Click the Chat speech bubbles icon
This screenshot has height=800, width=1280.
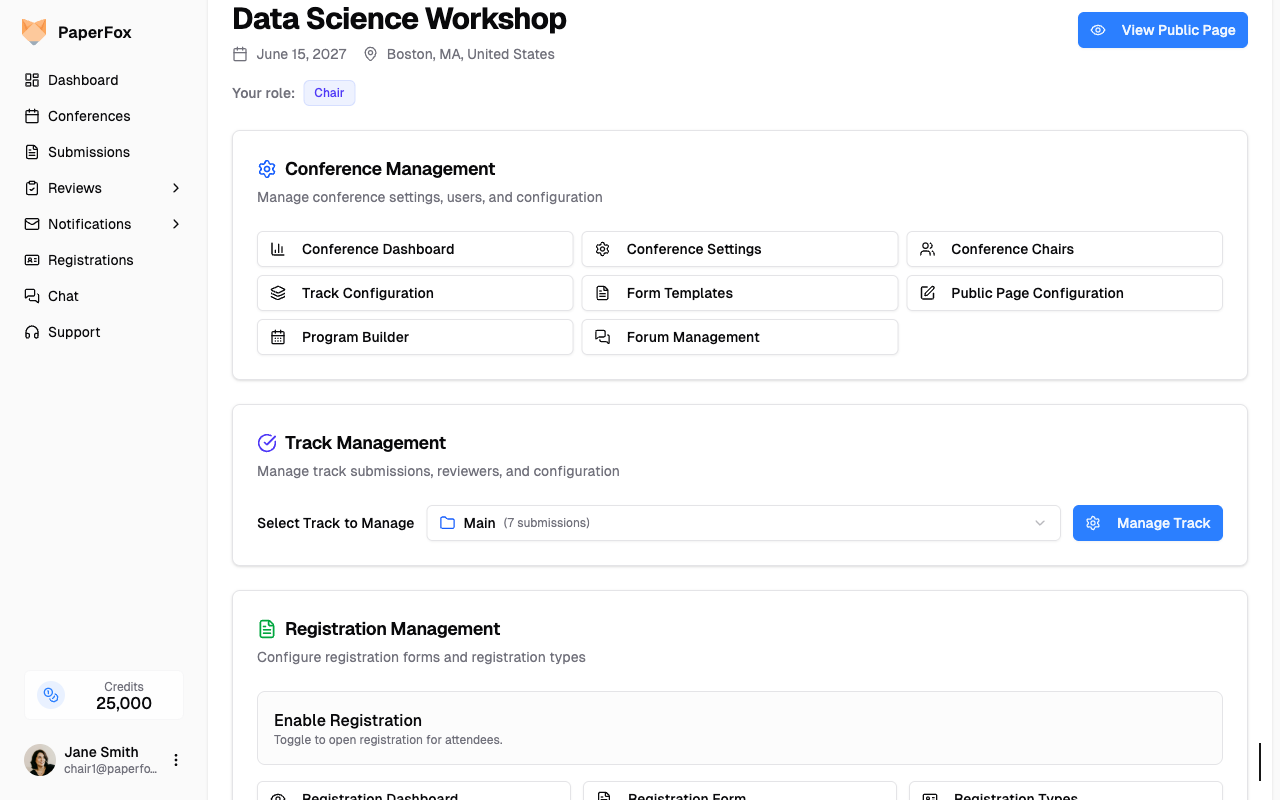[x=32, y=296]
